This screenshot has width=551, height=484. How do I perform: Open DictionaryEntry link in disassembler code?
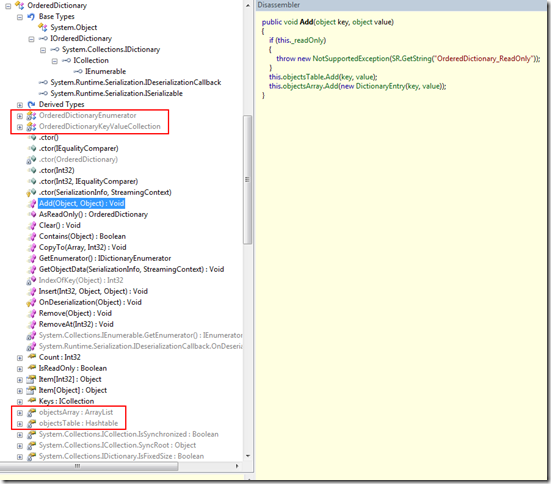click(x=381, y=86)
